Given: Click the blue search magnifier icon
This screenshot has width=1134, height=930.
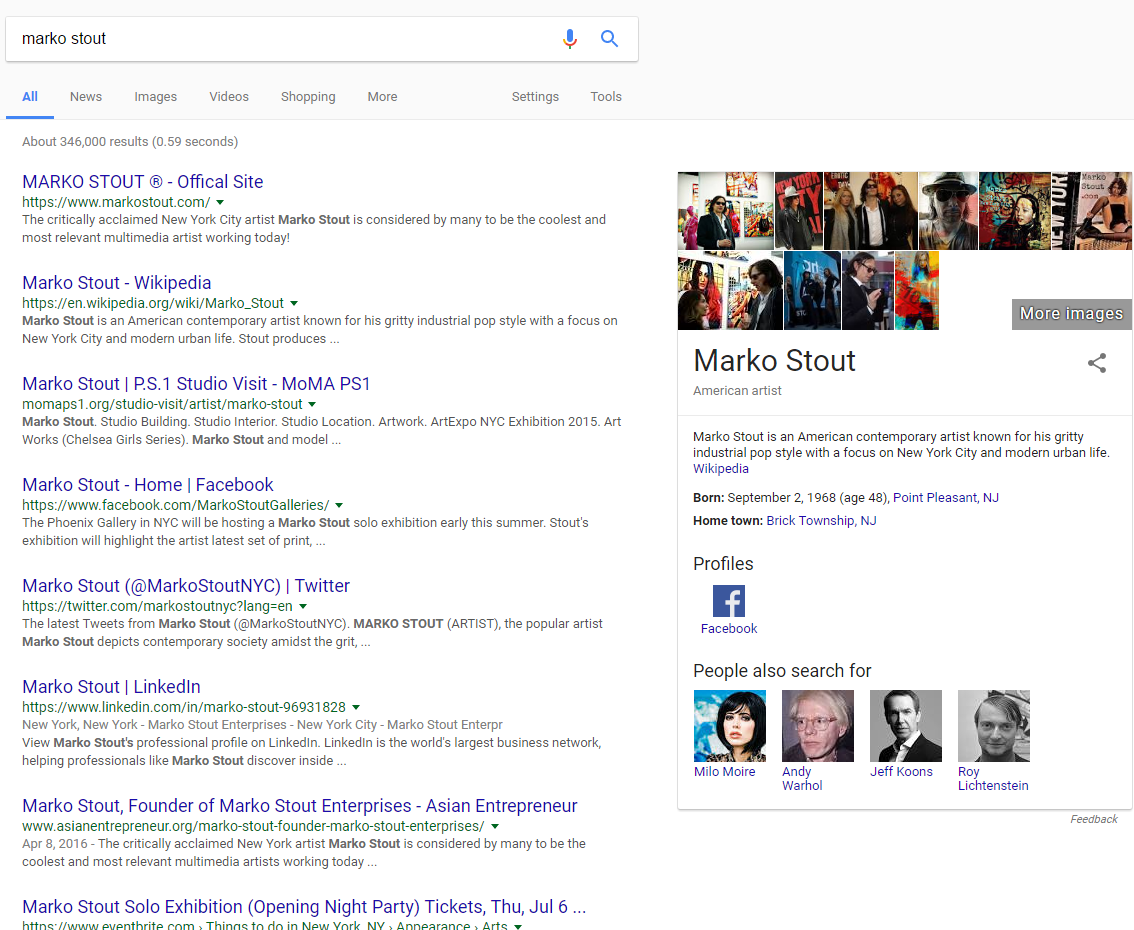Looking at the screenshot, I should pos(610,38).
